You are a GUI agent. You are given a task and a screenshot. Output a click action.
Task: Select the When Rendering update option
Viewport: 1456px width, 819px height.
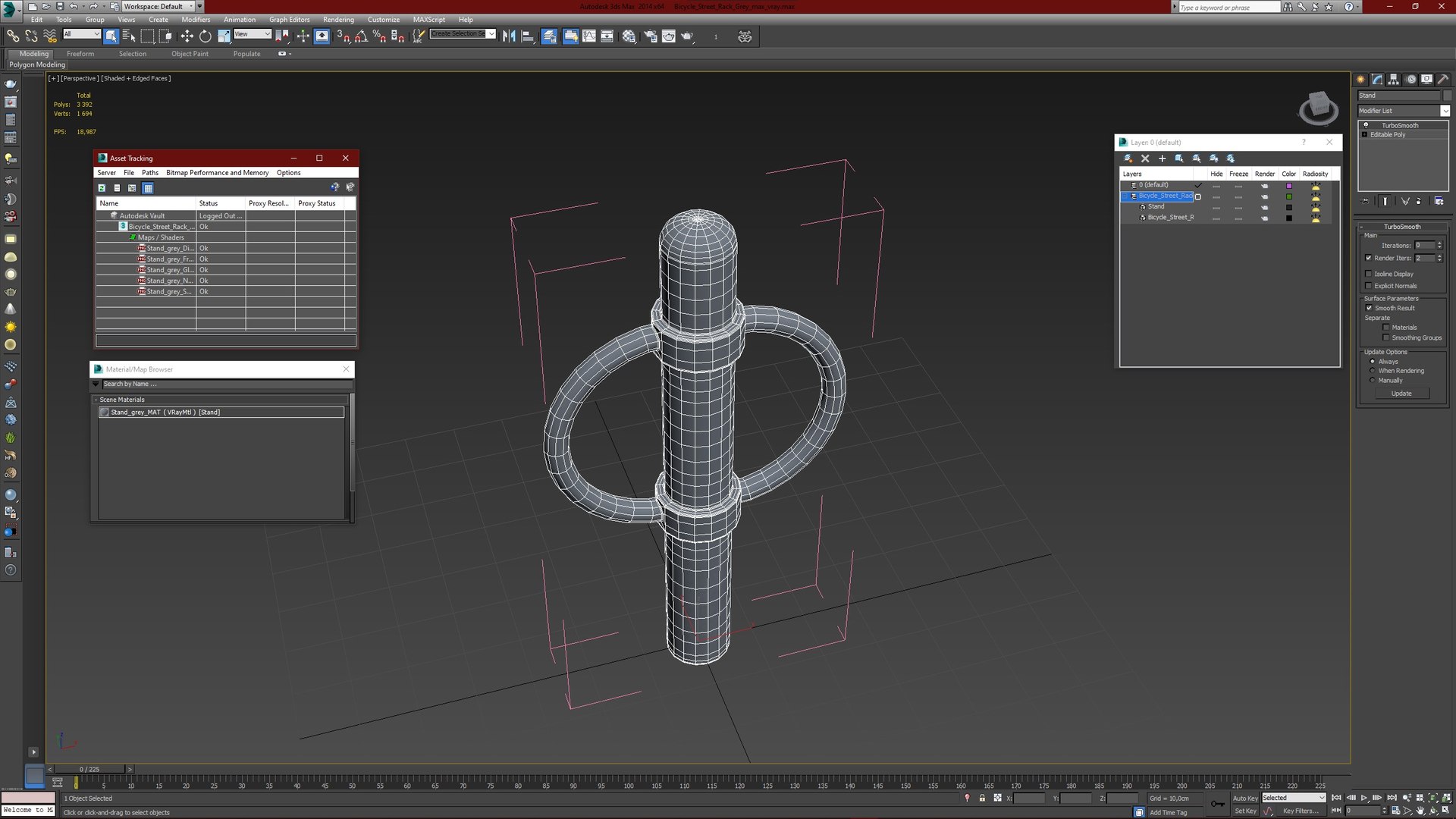pyautogui.click(x=1373, y=371)
